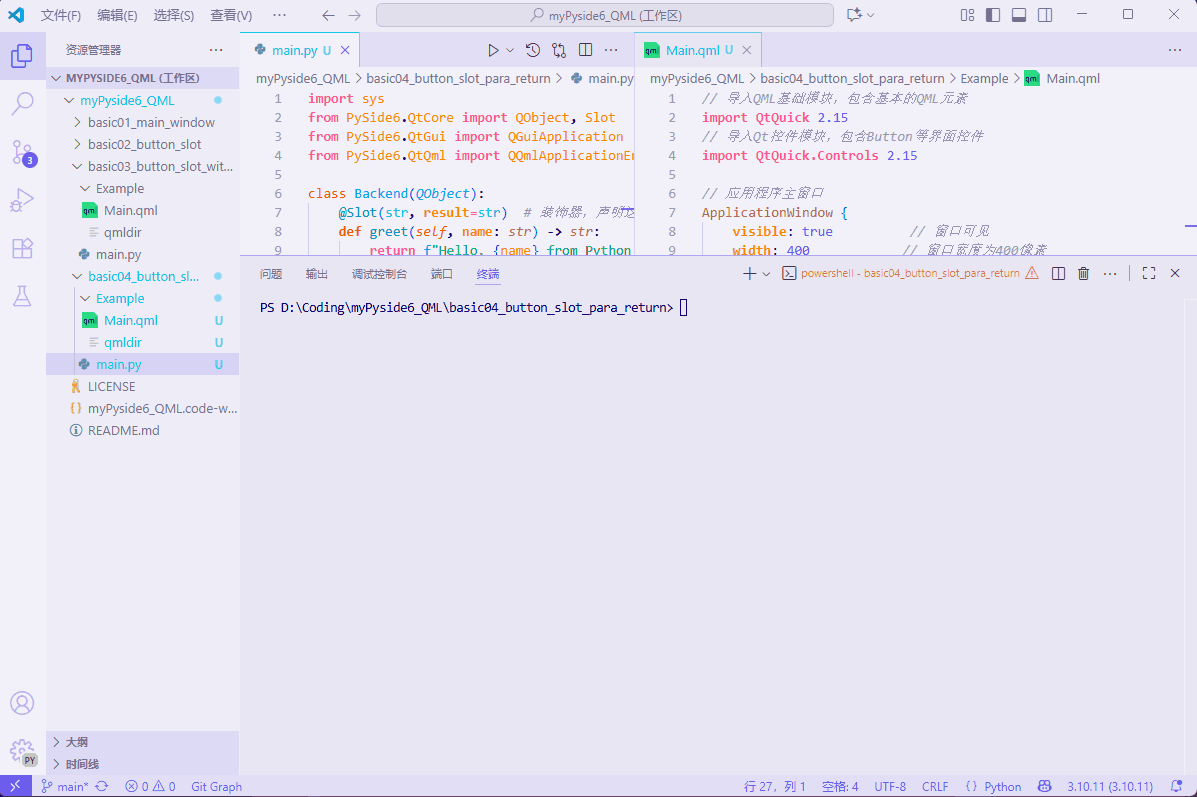Open the Extensions view
The image size is (1197, 797).
pos(22,248)
